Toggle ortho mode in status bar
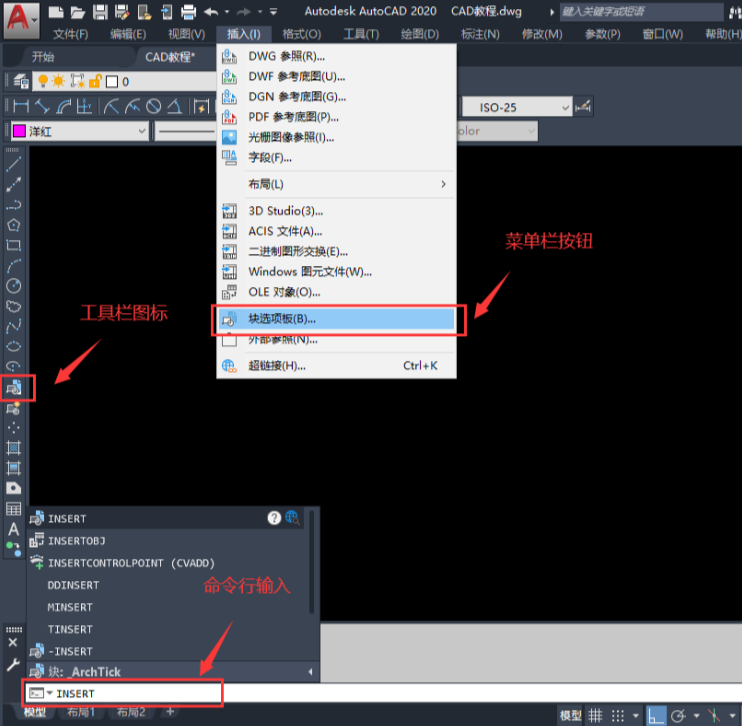This screenshot has width=742, height=726. (x=656, y=715)
